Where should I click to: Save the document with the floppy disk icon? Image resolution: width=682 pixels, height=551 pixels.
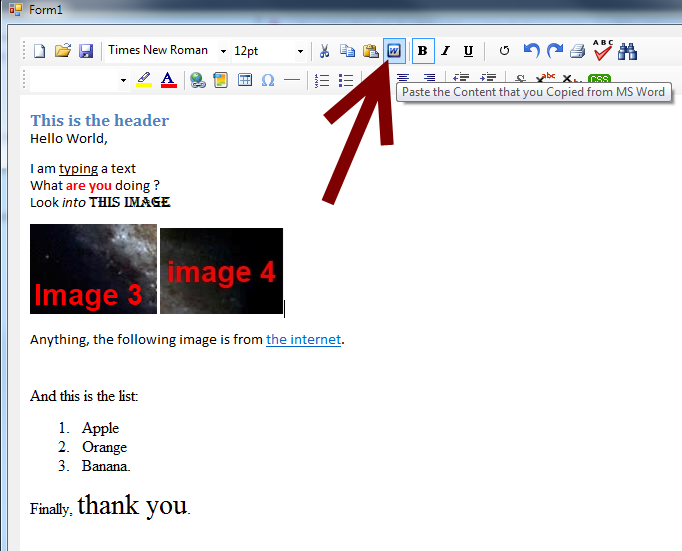click(x=86, y=51)
